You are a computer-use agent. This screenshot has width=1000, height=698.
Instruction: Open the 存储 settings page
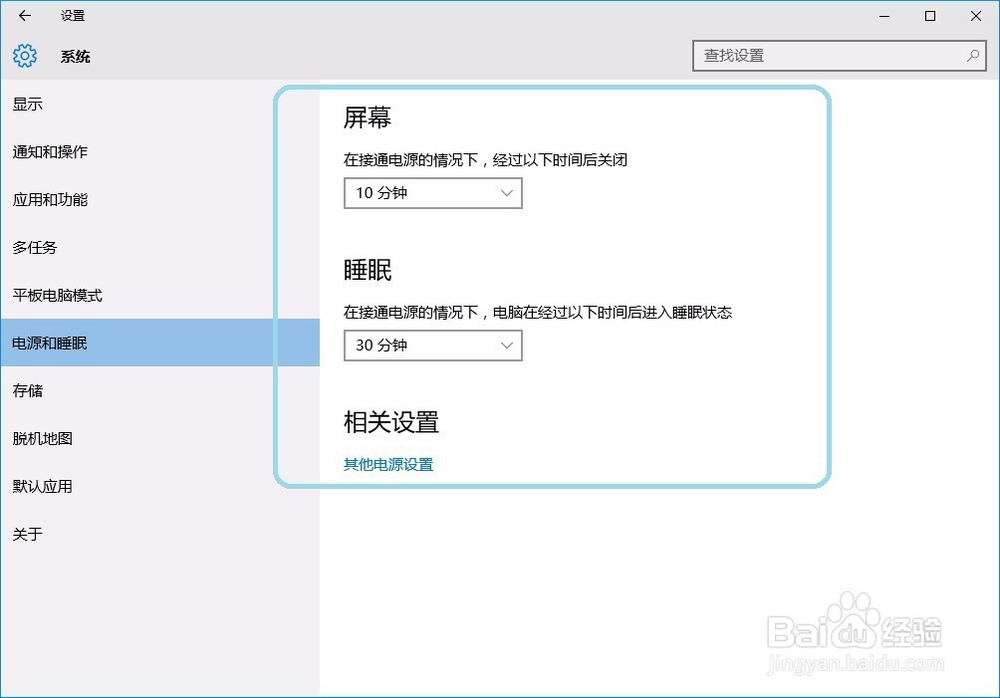[x=27, y=390]
